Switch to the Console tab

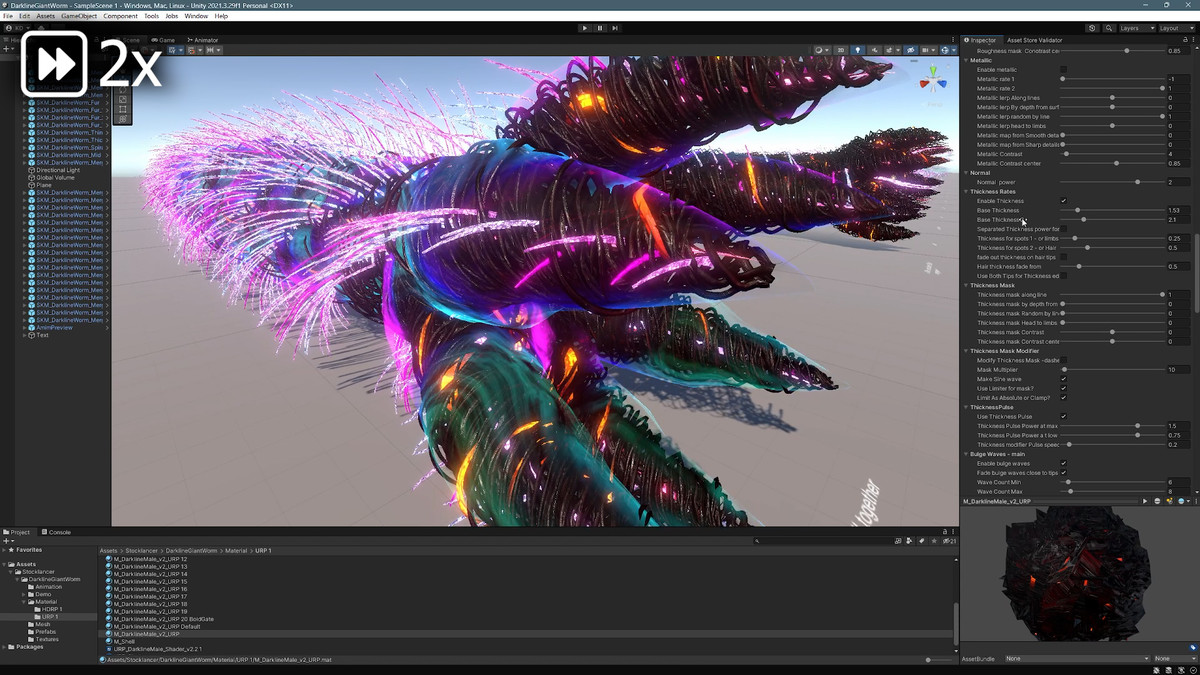(x=59, y=532)
